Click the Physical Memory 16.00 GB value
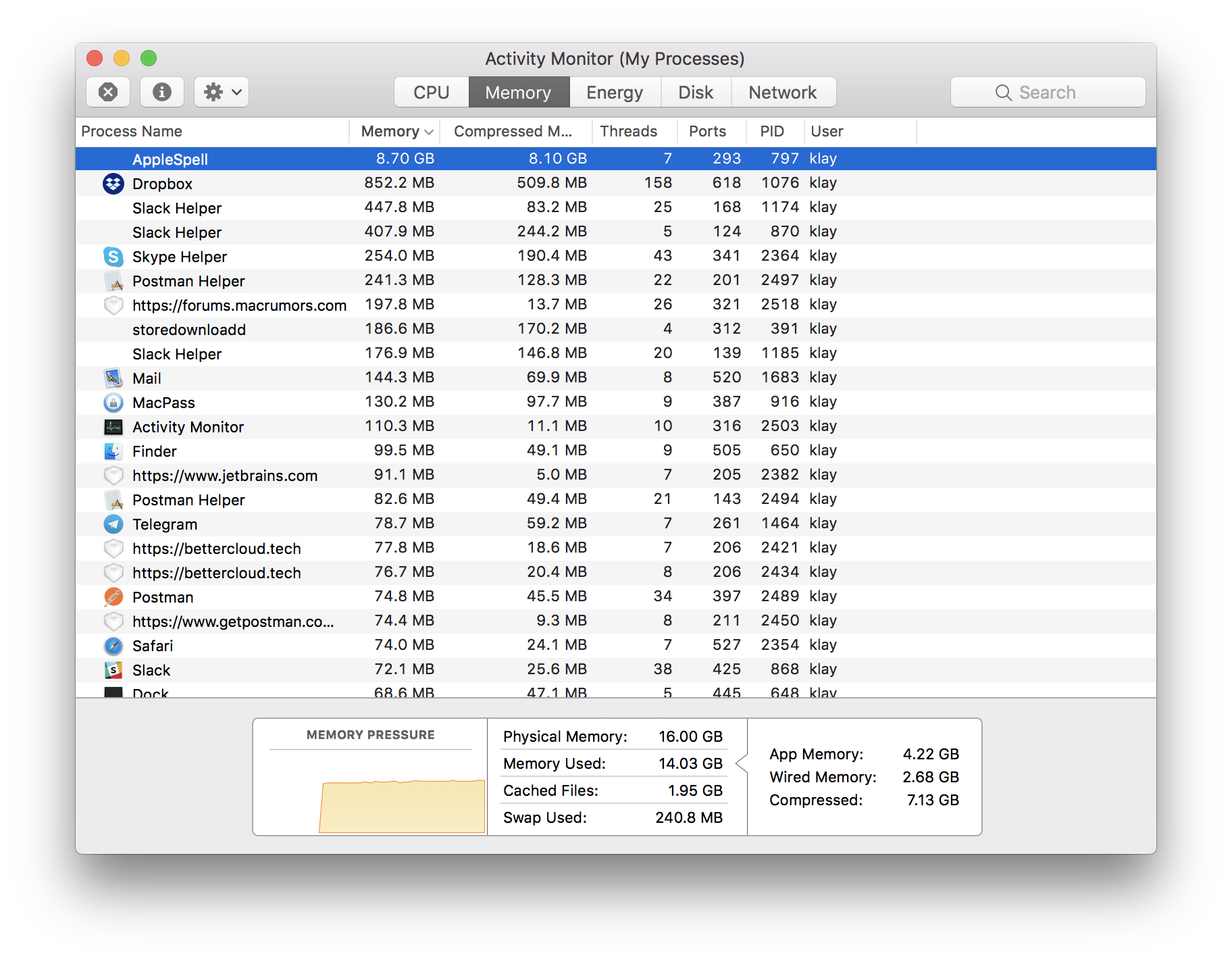This screenshot has width=1232, height=962. point(690,736)
